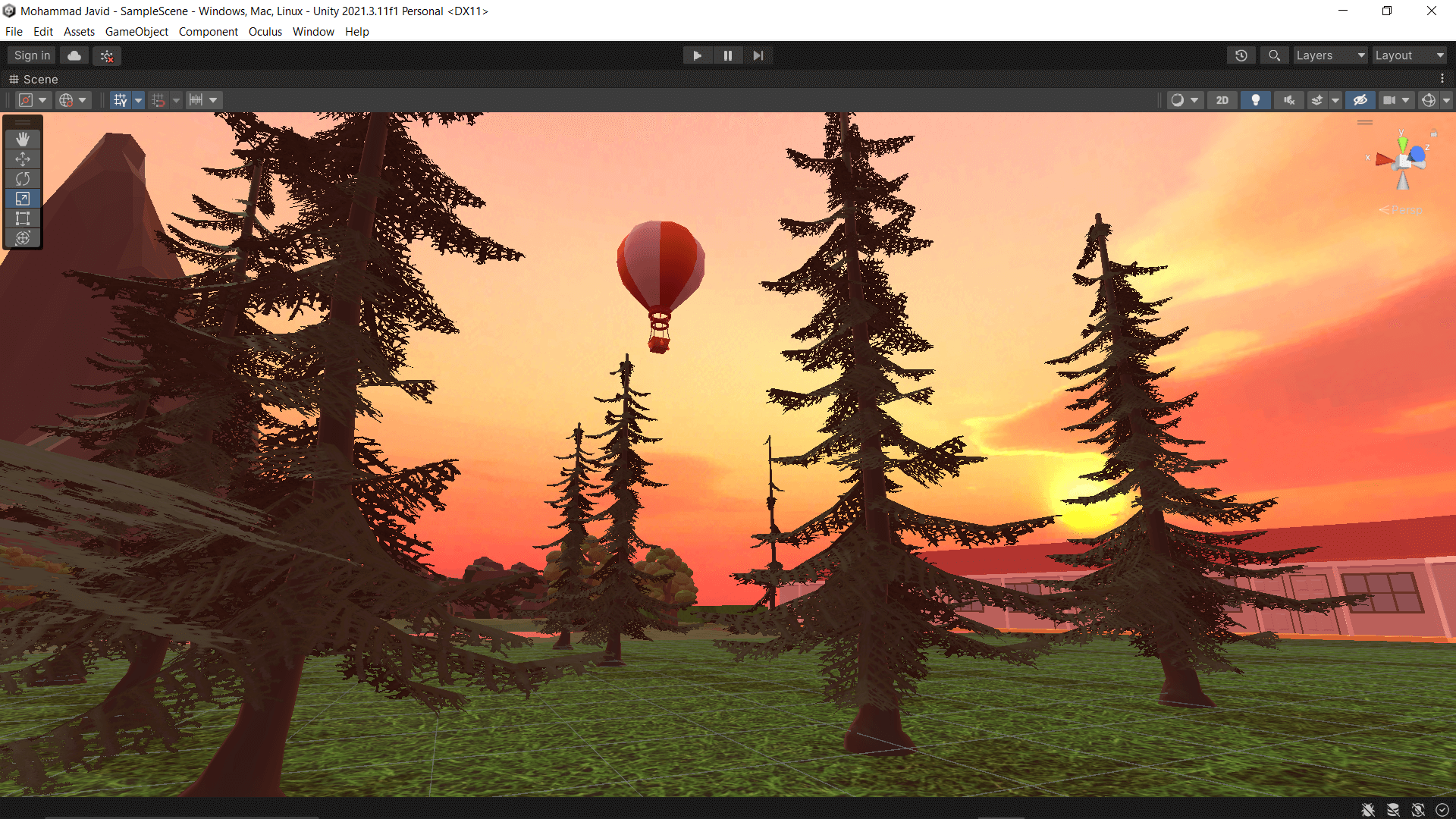This screenshot has width=1456, height=819.
Task: Open the GameObject menu
Action: 136,32
